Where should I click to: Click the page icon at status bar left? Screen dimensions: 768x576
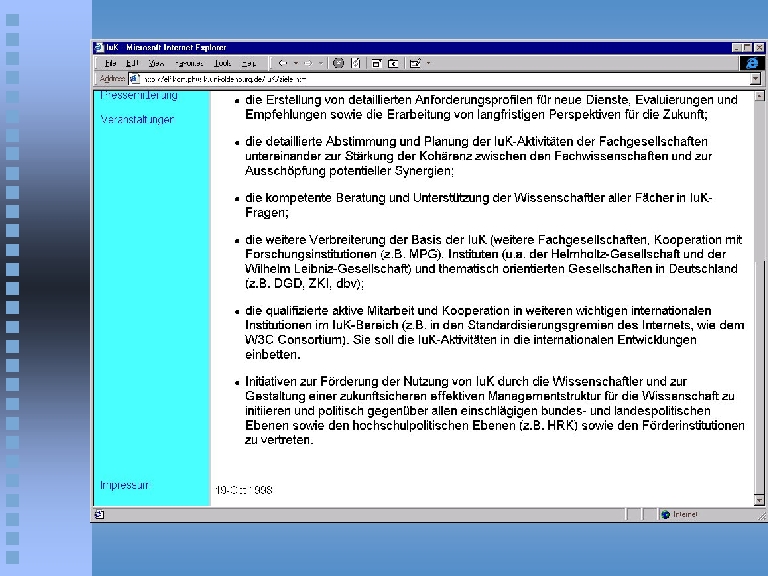99,514
